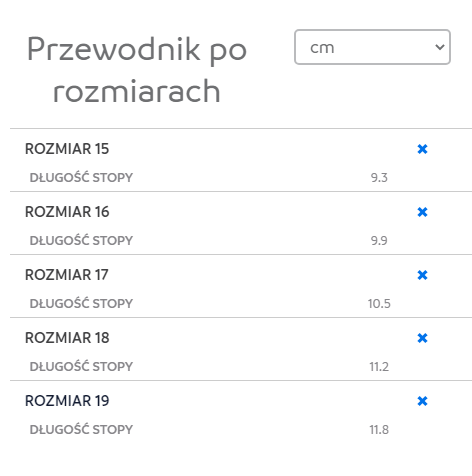
Task: Click the blue X next to ROZMIAR 19
Action: click(x=422, y=401)
